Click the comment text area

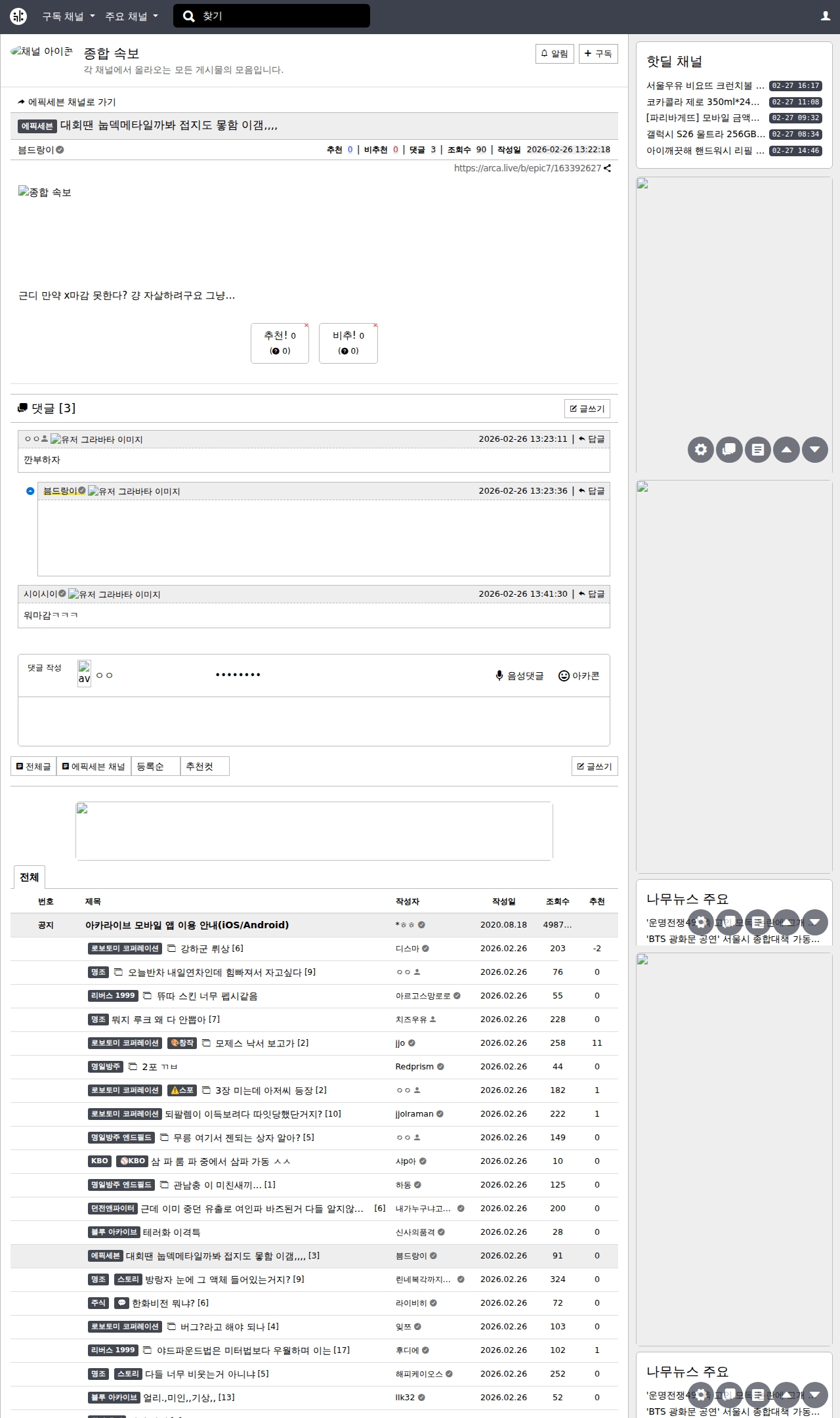point(314,721)
